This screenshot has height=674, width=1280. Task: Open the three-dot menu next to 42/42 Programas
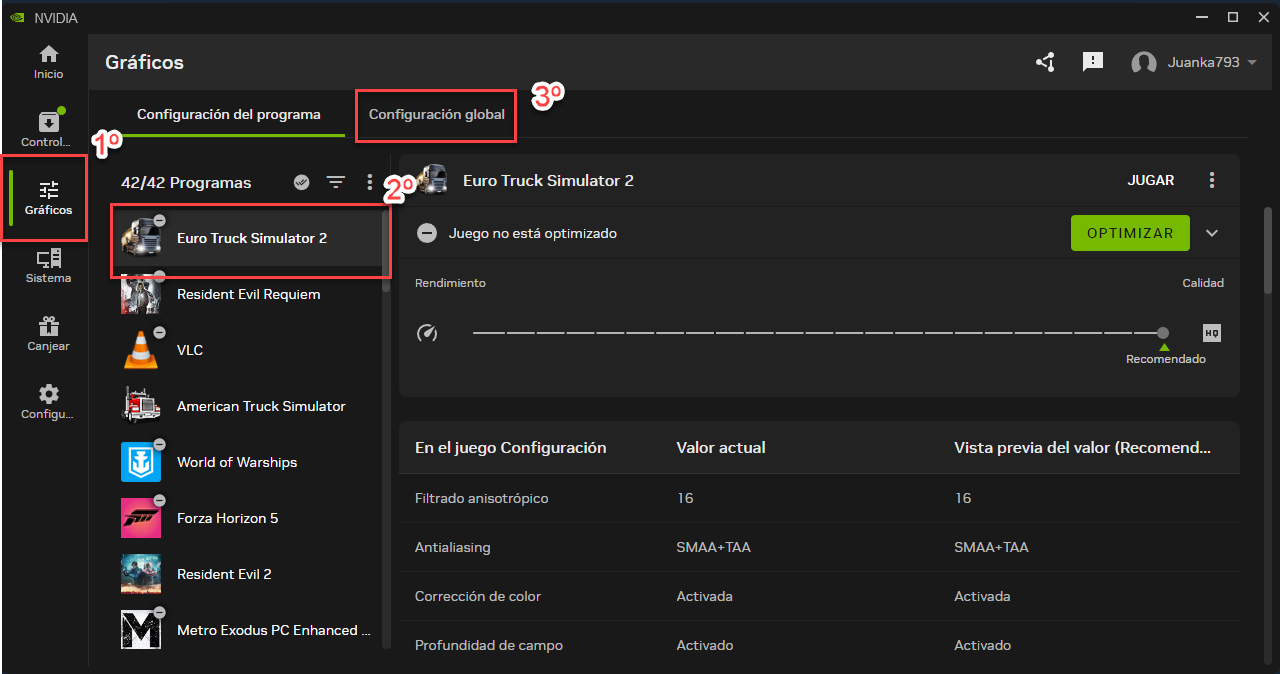tap(370, 182)
